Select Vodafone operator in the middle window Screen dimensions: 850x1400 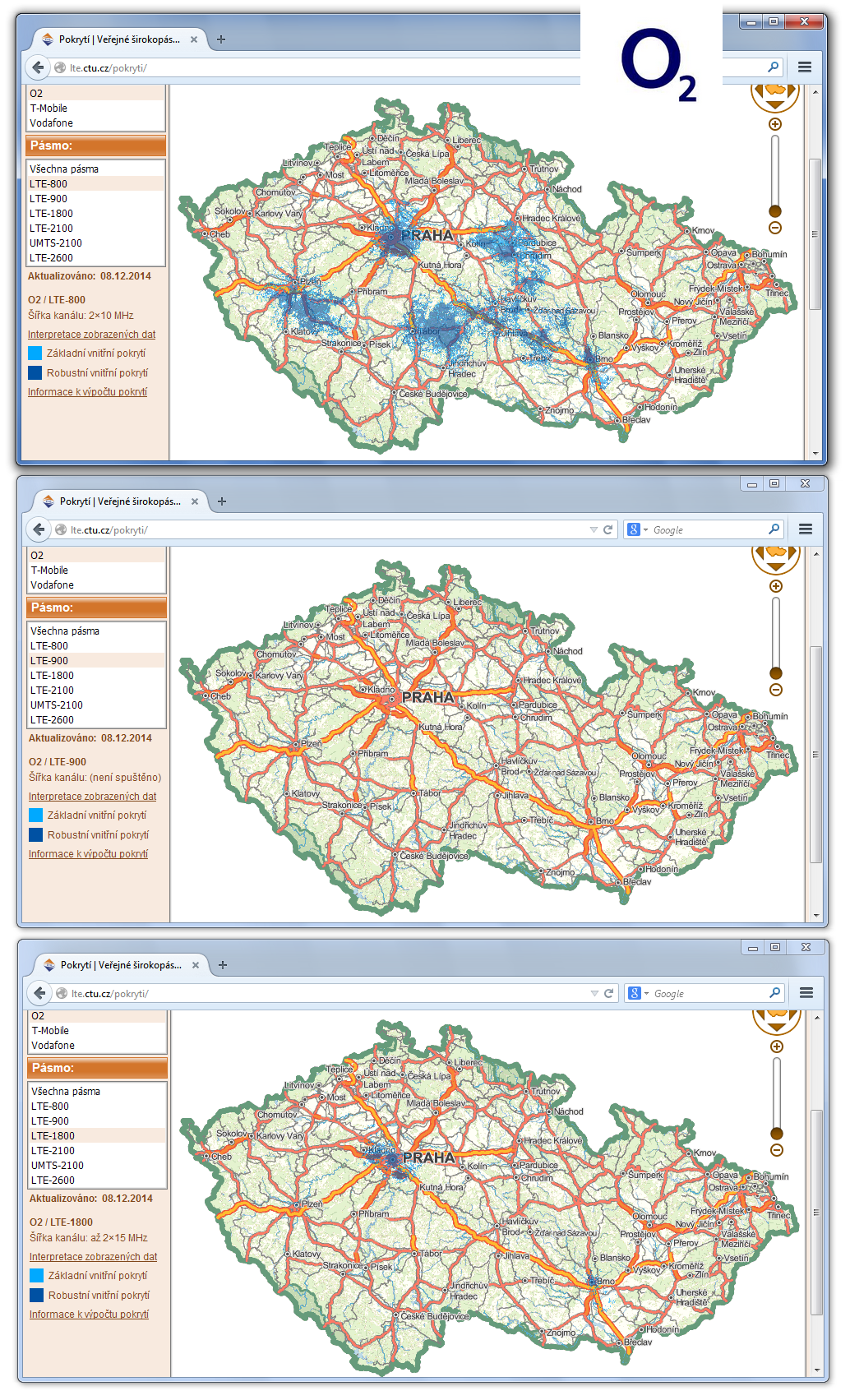(97, 584)
